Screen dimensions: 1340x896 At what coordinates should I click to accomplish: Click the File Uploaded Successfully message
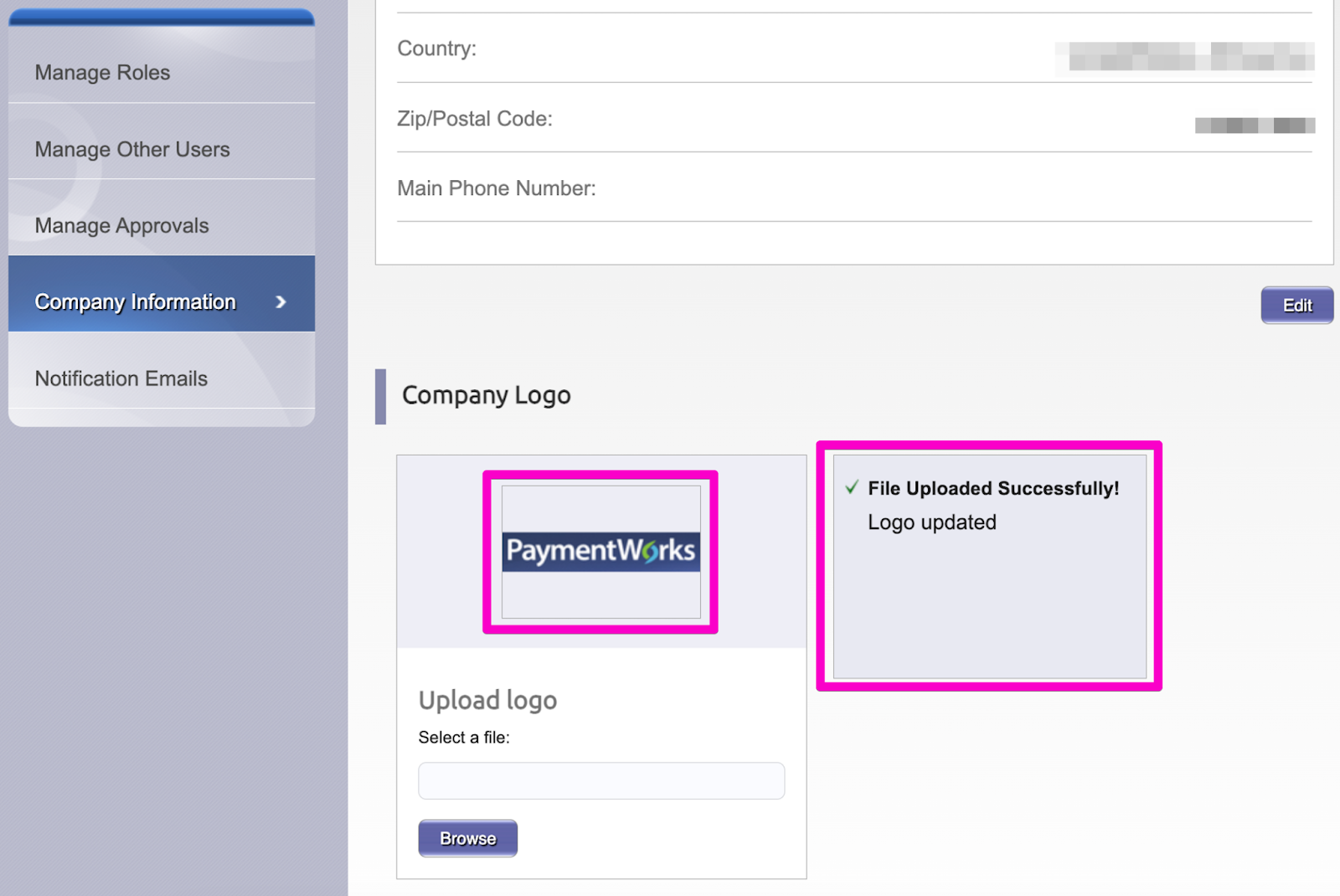point(993,488)
